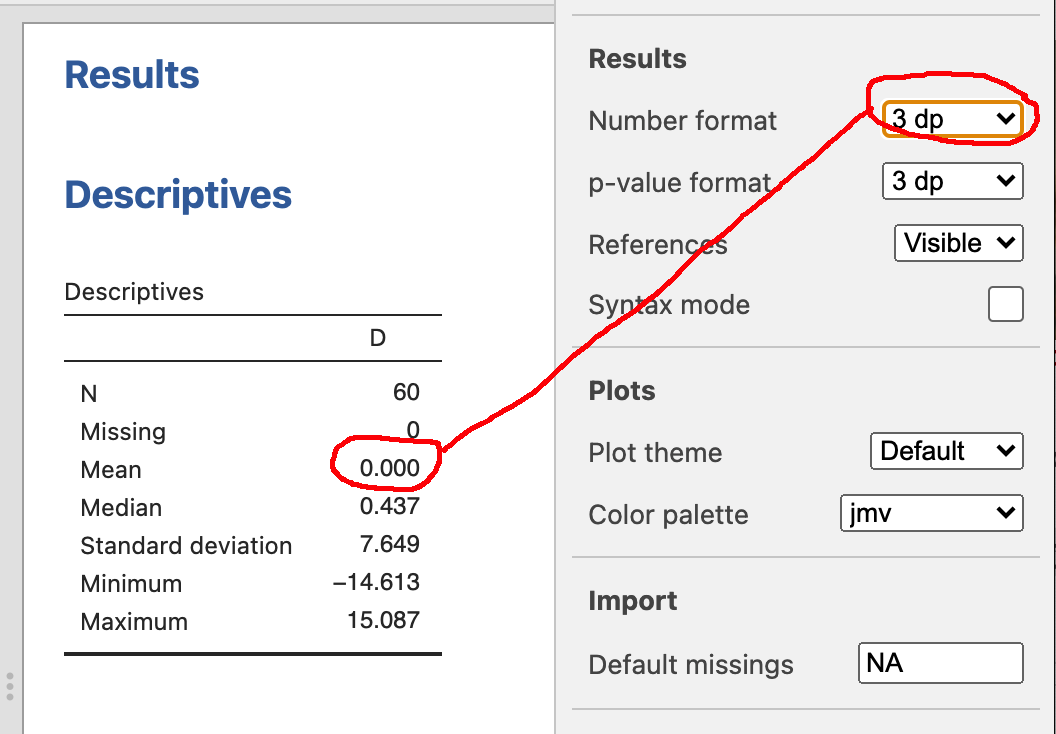Screen dimensions: 1056x734
Task: Click the Mean value 0.000
Action: pyautogui.click(x=389, y=469)
